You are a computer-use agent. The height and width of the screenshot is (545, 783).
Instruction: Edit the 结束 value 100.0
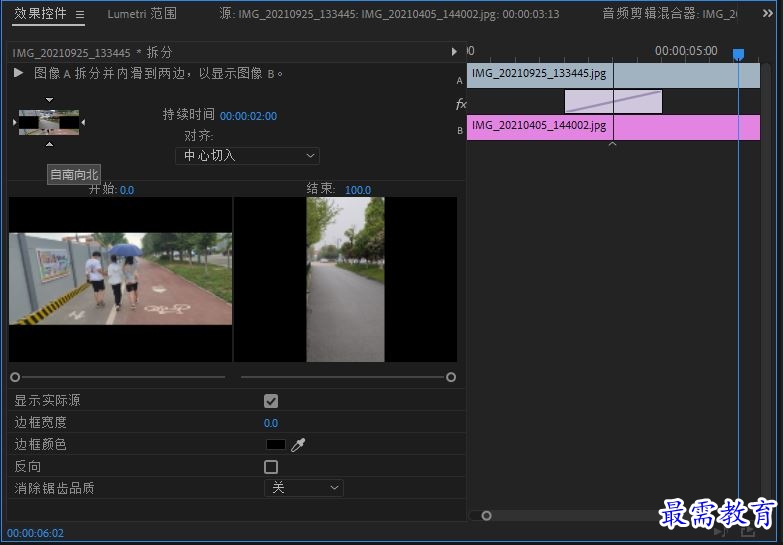(x=358, y=190)
